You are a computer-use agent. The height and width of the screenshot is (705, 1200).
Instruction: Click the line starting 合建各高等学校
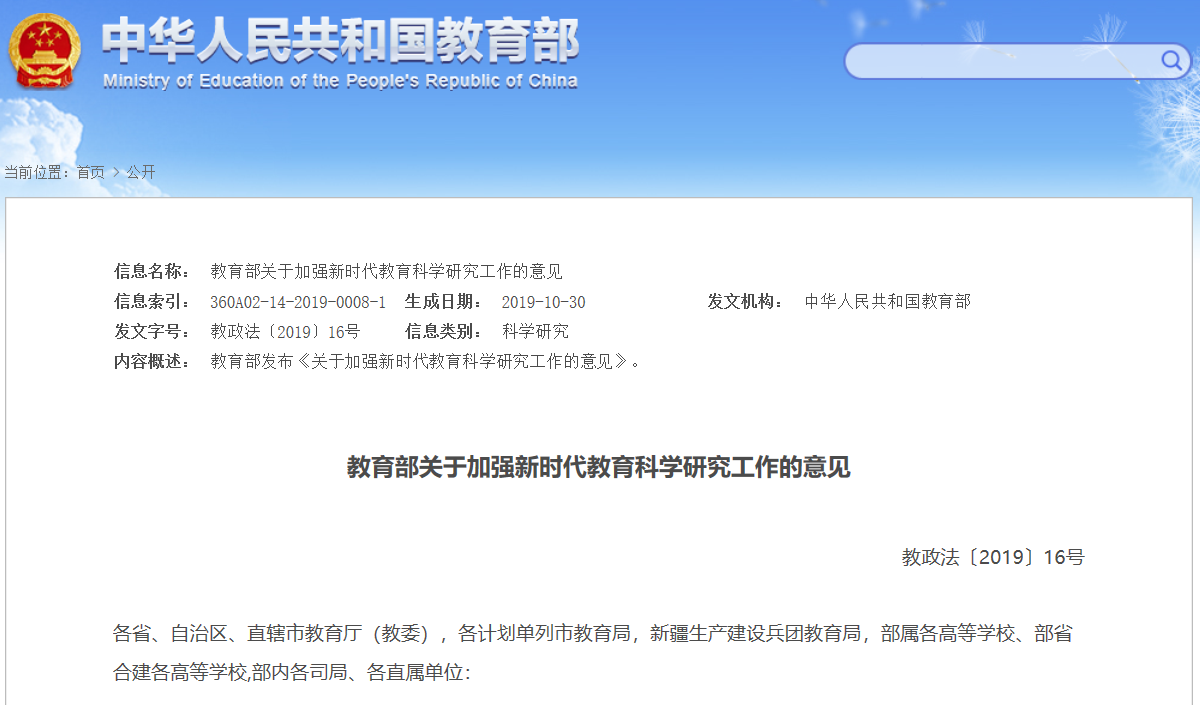[x=291, y=673]
